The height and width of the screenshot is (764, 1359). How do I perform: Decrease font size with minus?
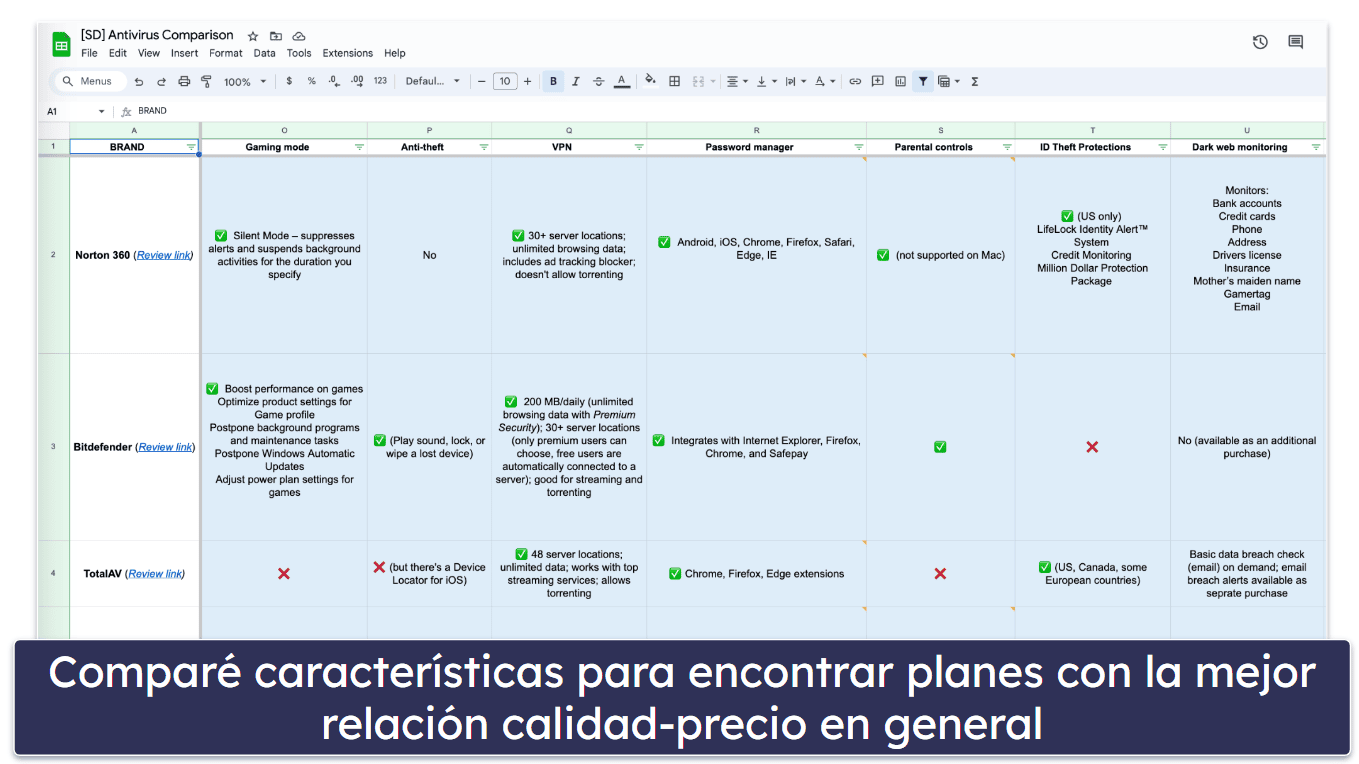(x=482, y=82)
